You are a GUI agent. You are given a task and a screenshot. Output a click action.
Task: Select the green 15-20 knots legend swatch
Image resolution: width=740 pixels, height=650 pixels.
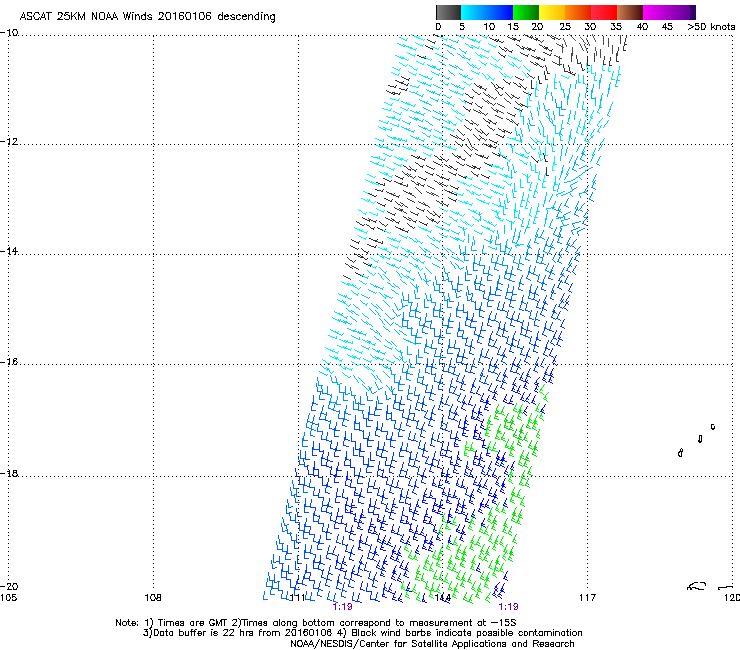point(526,12)
